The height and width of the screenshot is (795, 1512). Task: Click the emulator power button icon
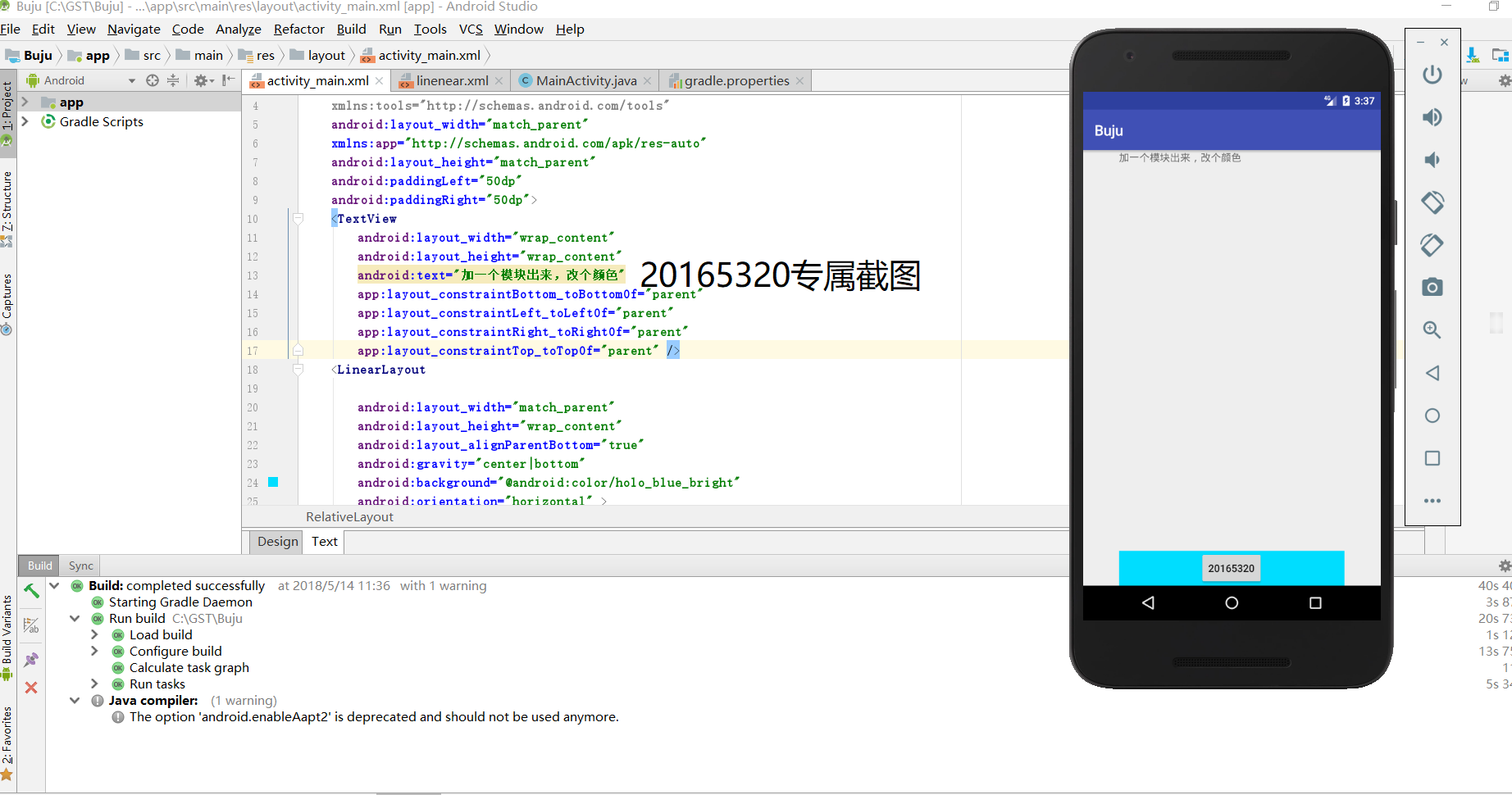(x=1432, y=75)
